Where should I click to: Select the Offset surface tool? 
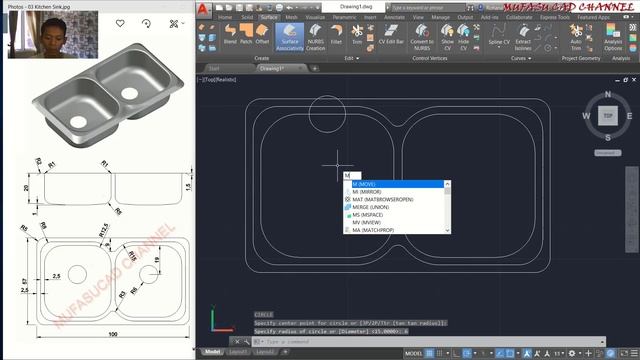pyautogui.click(x=262, y=34)
